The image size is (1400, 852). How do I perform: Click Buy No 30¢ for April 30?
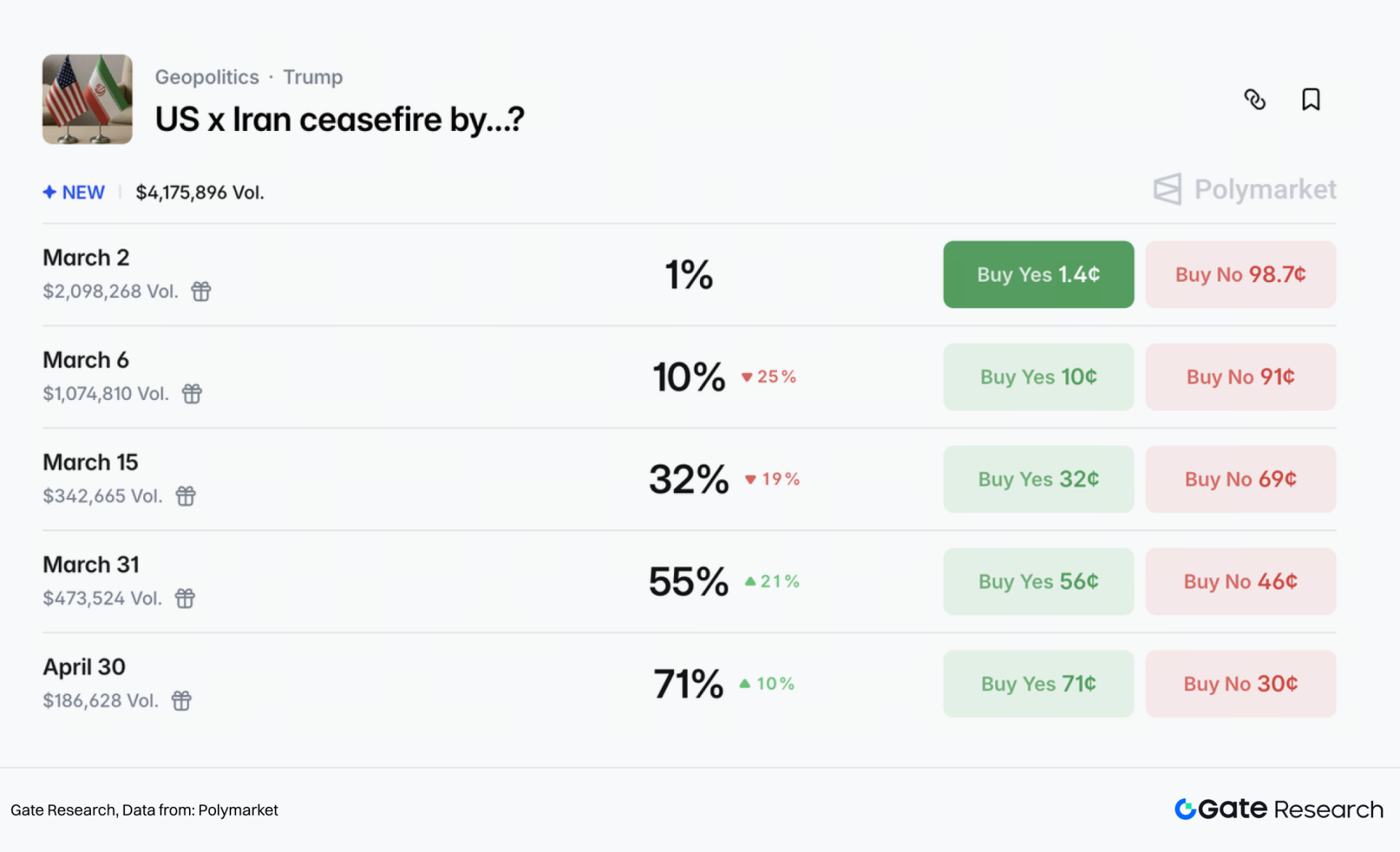(x=1240, y=684)
